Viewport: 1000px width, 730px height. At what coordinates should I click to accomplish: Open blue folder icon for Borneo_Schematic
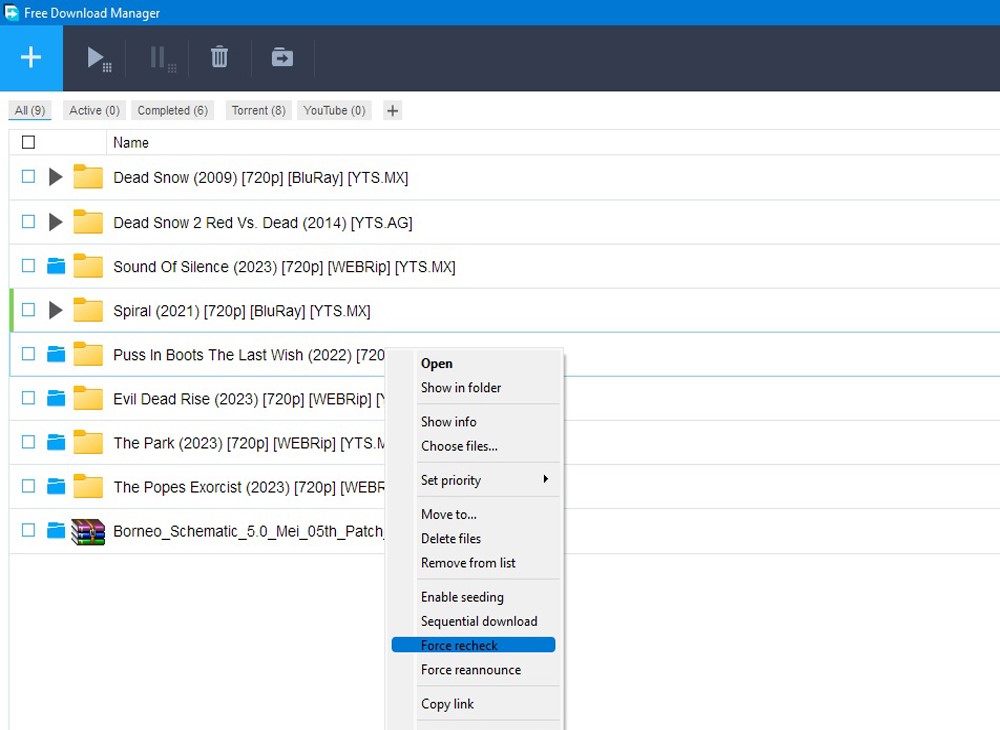56,530
